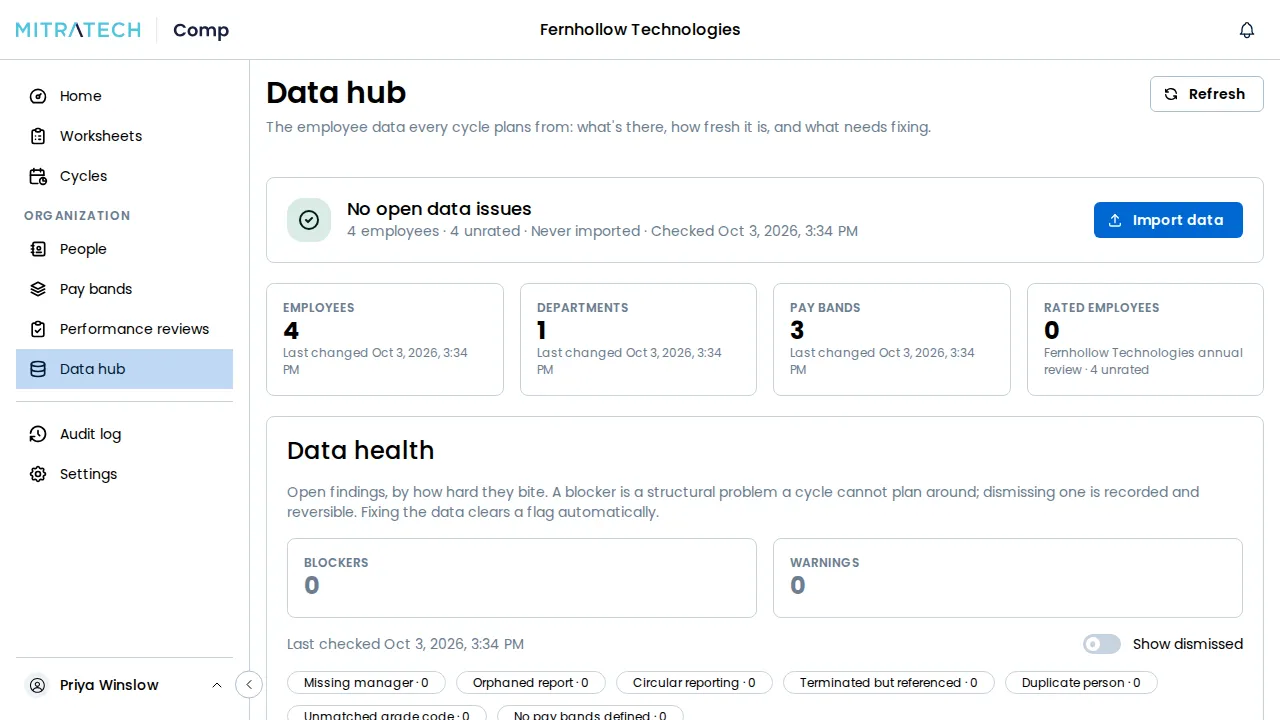Expand the Priya Winslow user menu chevron
This screenshot has height=720, width=1280.
(217, 685)
